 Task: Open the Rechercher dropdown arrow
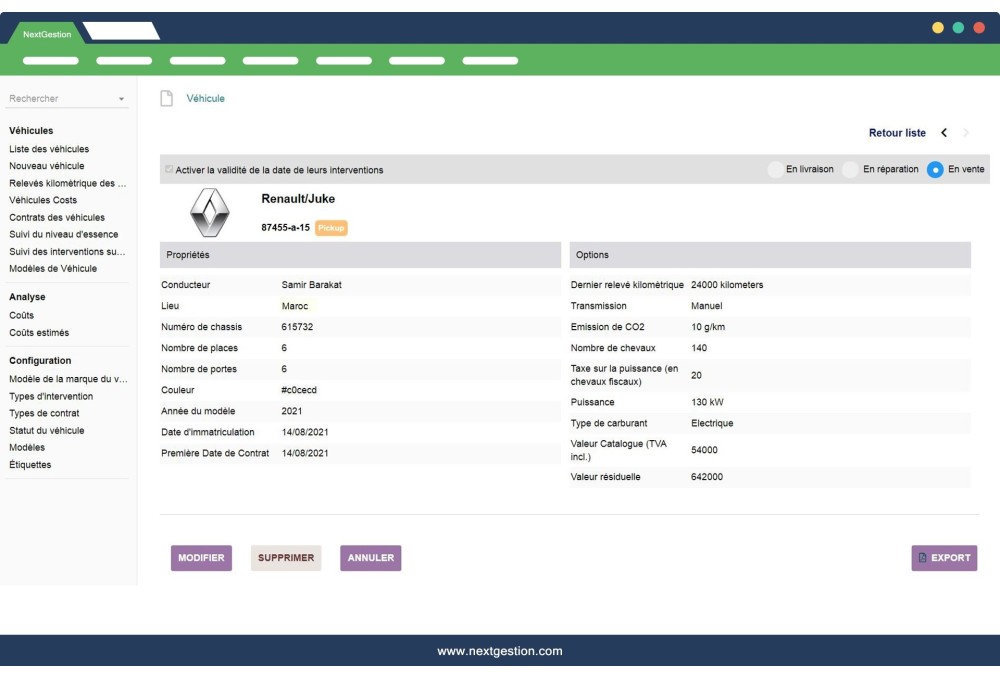121,99
